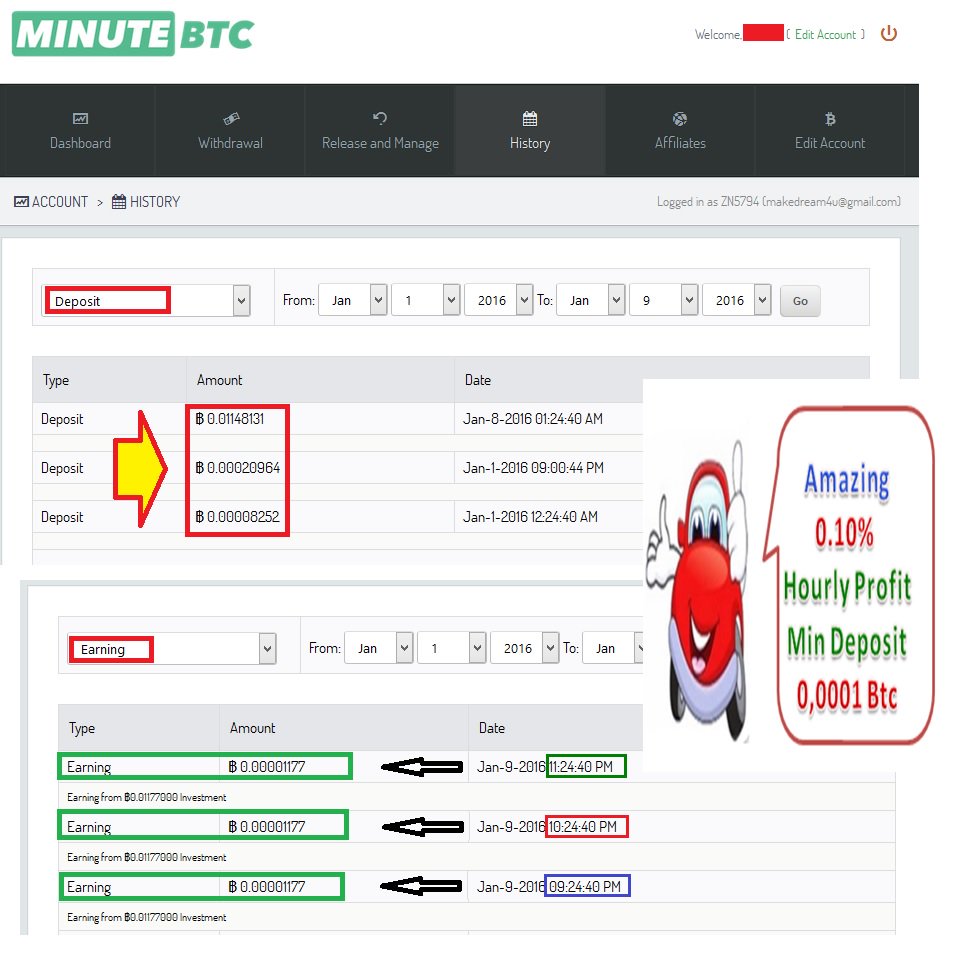The width and height of the screenshot is (960, 980).
Task: Click the red car Hourly Profit banner
Action: tap(790, 575)
